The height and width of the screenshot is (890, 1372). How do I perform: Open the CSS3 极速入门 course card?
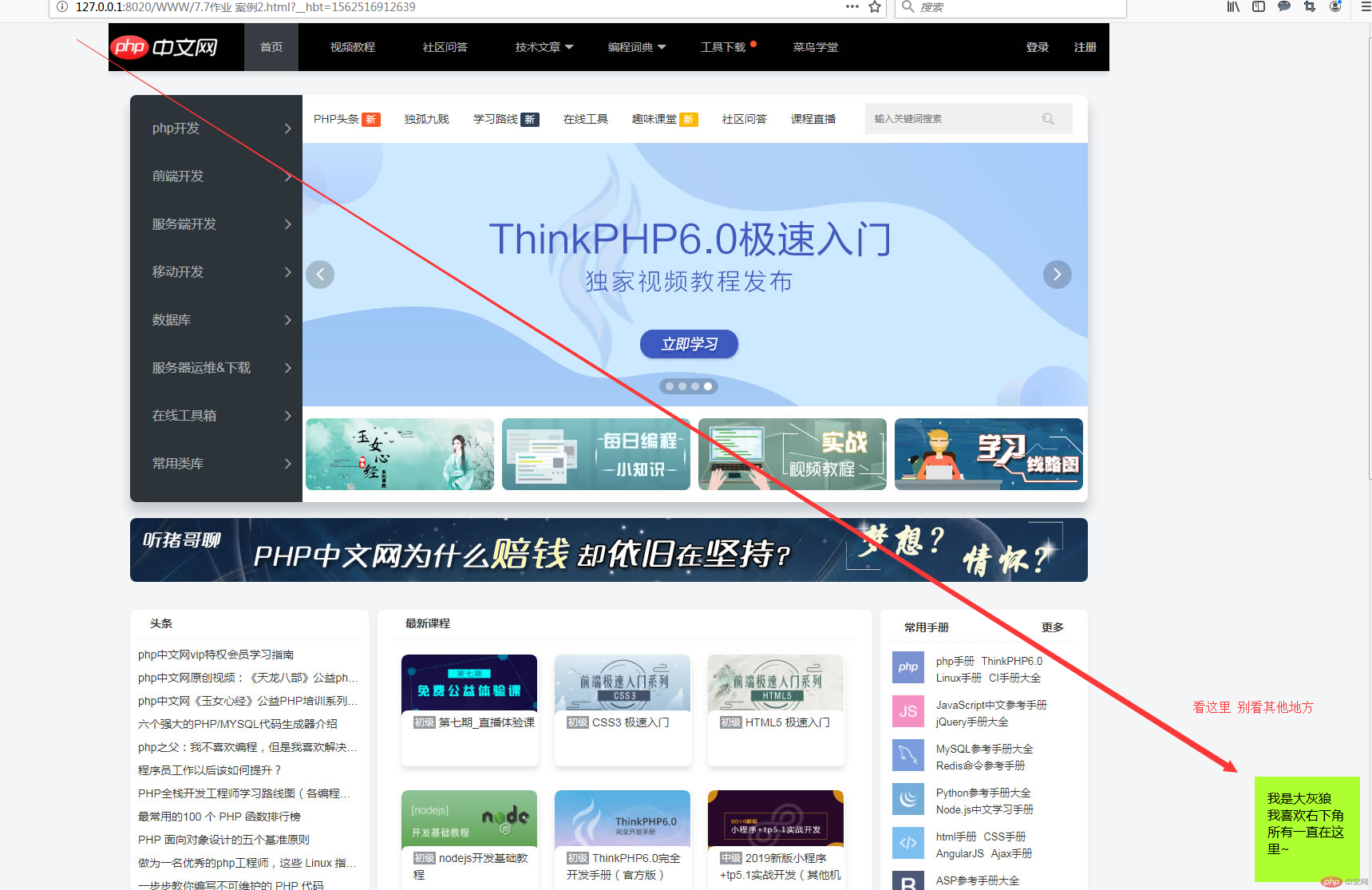point(623,710)
